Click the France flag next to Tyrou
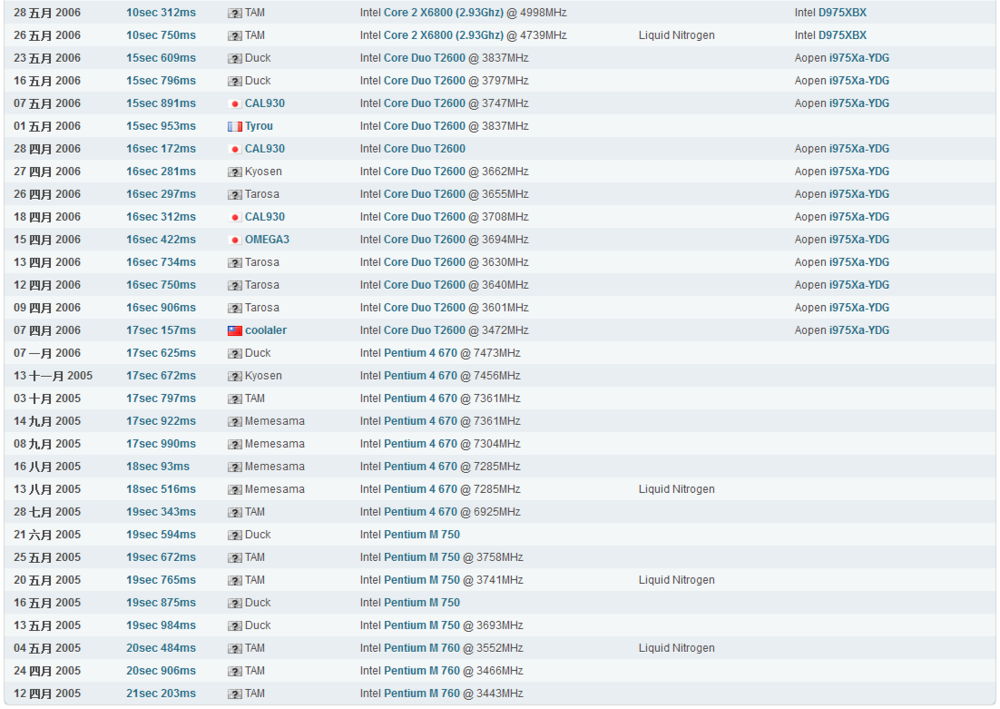1000x709 pixels. pos(235,126)
